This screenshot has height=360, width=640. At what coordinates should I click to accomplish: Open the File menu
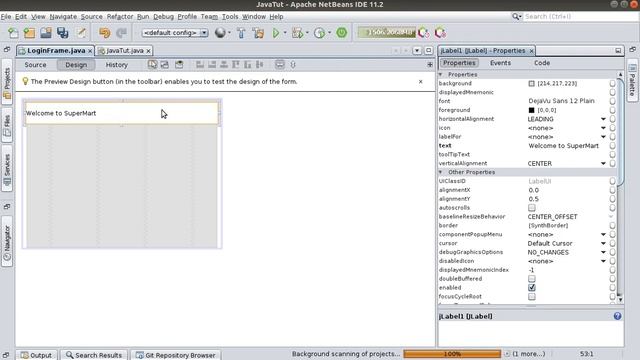tap(6, 17)
